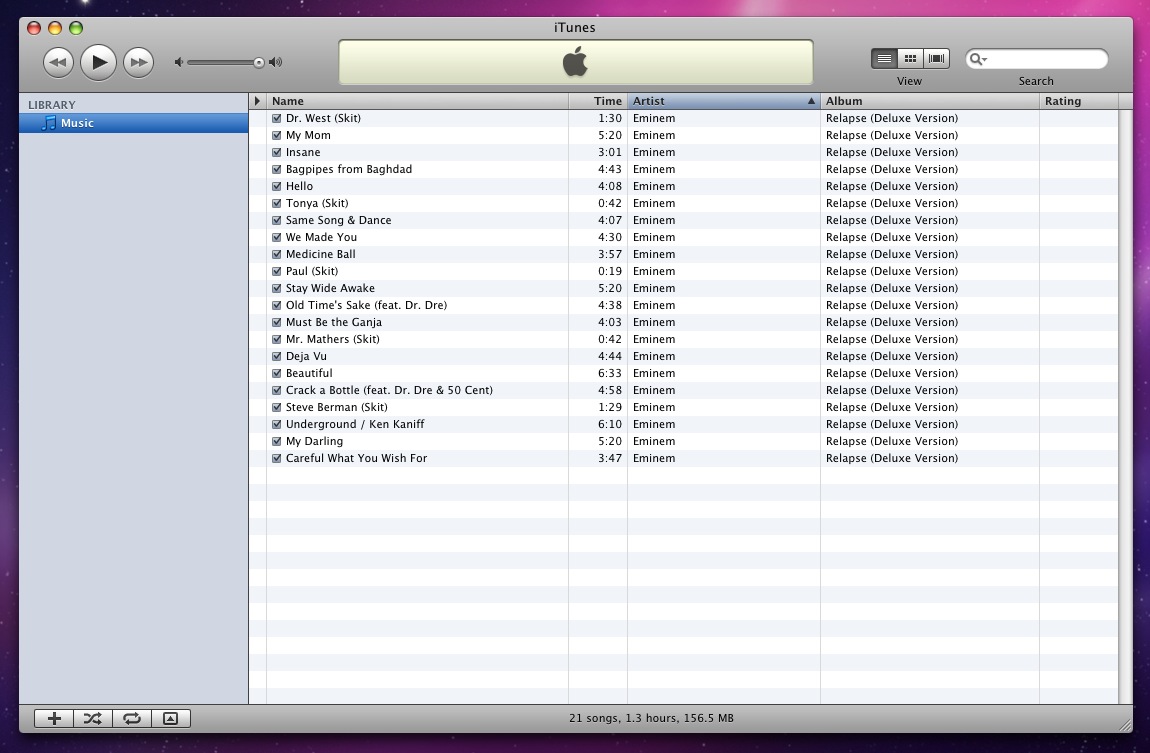Uncheck the Same Song & Dance checkbox

pos(276,220)
